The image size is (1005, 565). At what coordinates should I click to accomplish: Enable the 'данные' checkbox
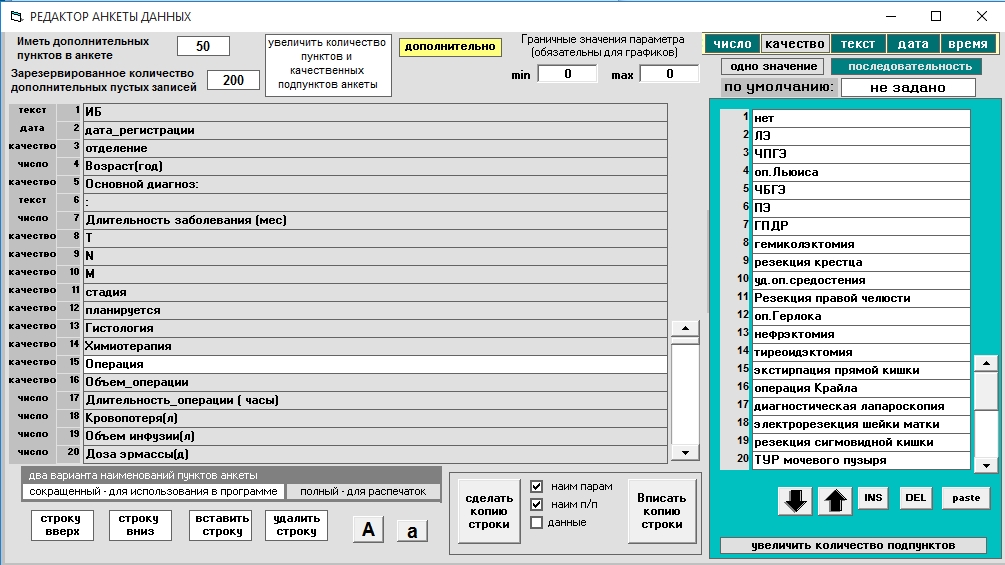[x=537, y=522]
